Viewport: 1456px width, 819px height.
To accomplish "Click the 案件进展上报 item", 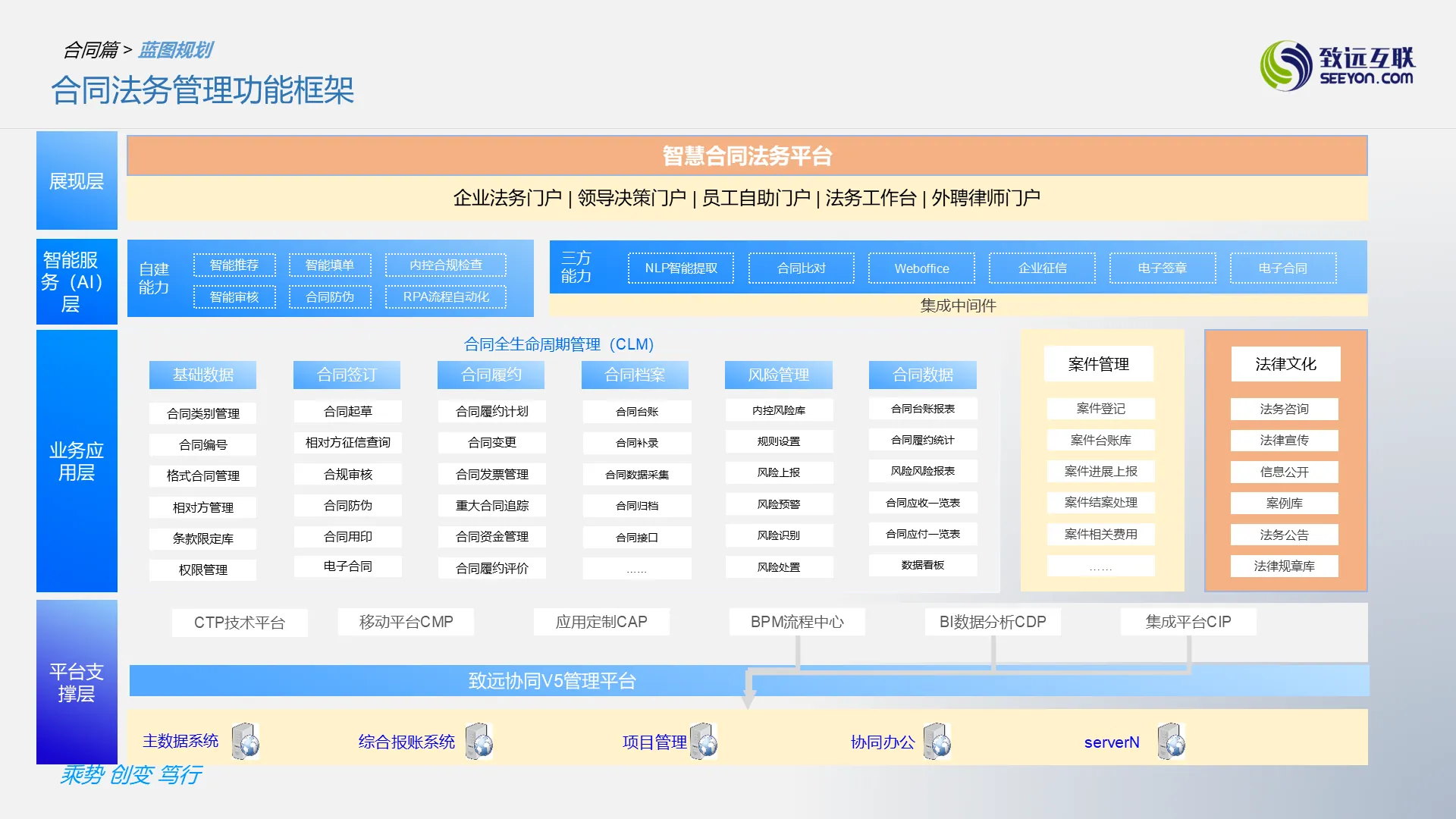I will (1101, 471).
